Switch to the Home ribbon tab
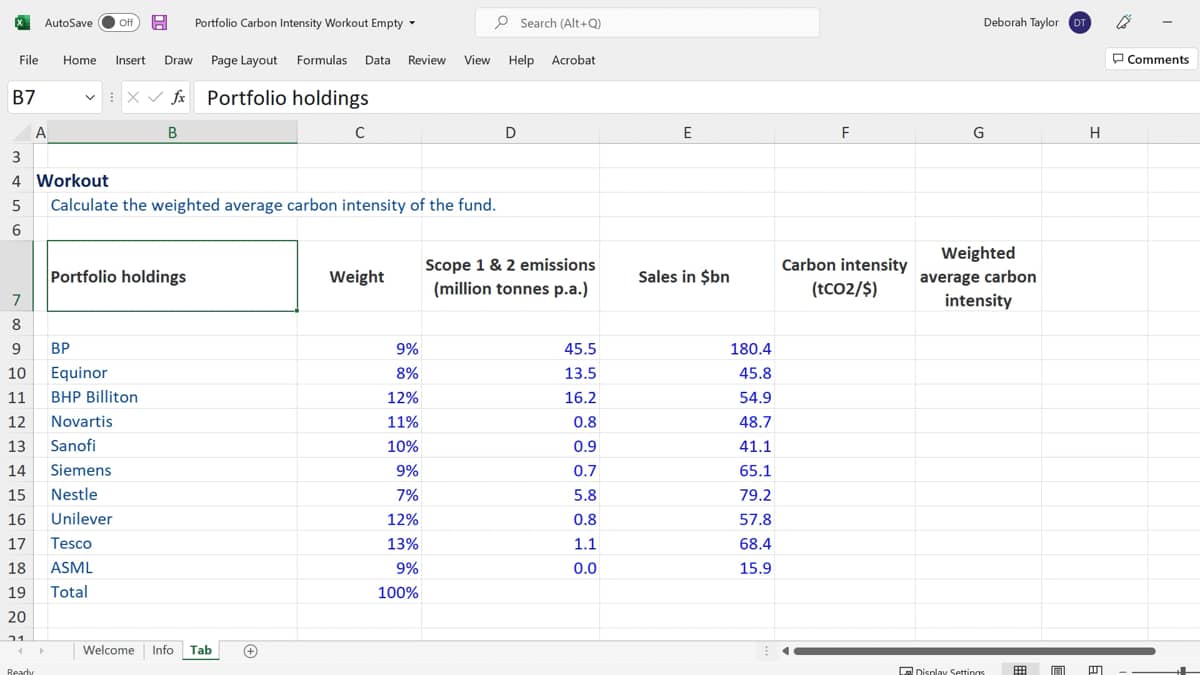The height and width of the screenshot is (675, 1200). (x=79, y=60)
